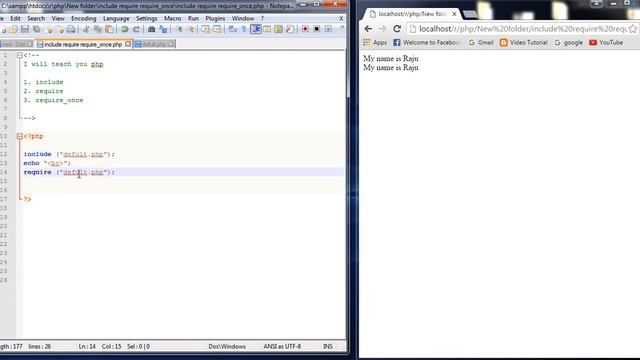The height and width of the screenshot is (360, 640).
Task: Click the Open file icon in Notepad++ toolbar
Action: (13, 29)
